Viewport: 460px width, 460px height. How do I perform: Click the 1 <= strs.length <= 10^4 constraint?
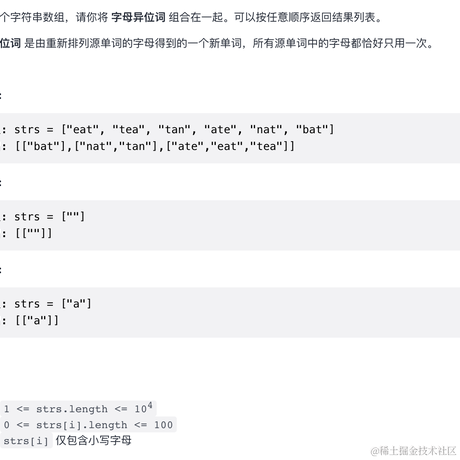pos(78,408)
